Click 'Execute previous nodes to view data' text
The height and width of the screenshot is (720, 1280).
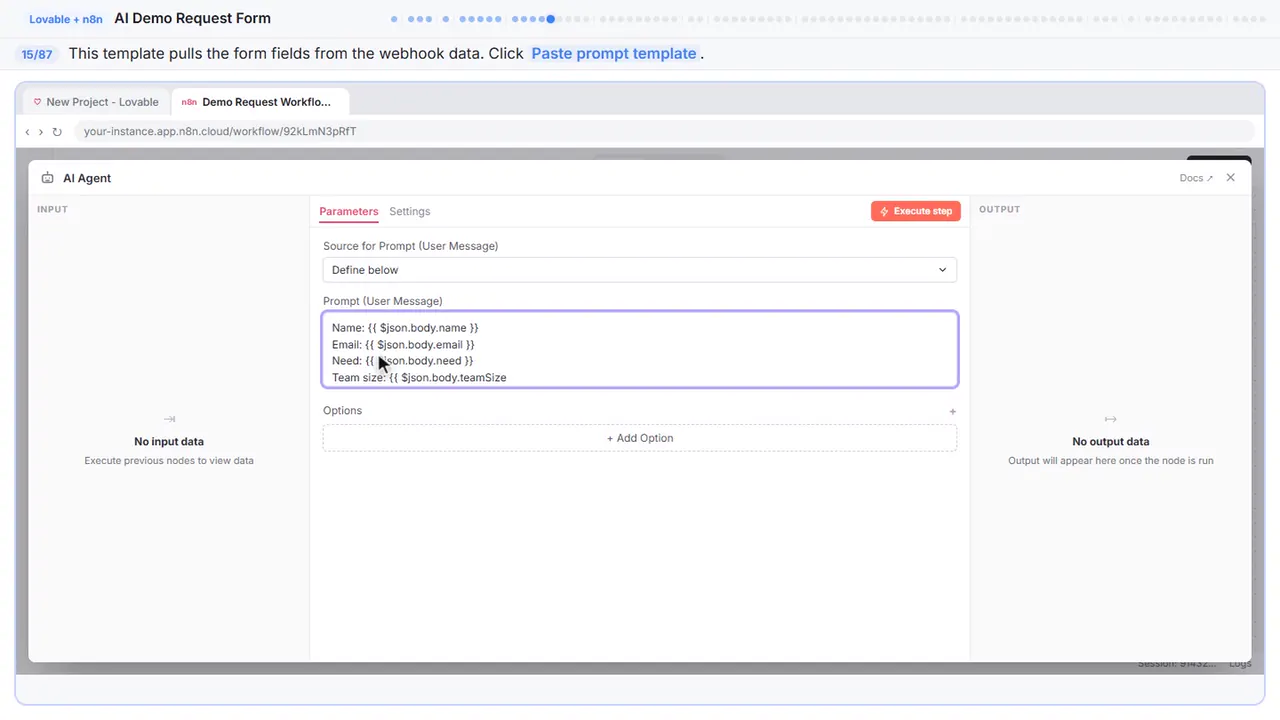(169, 461)
